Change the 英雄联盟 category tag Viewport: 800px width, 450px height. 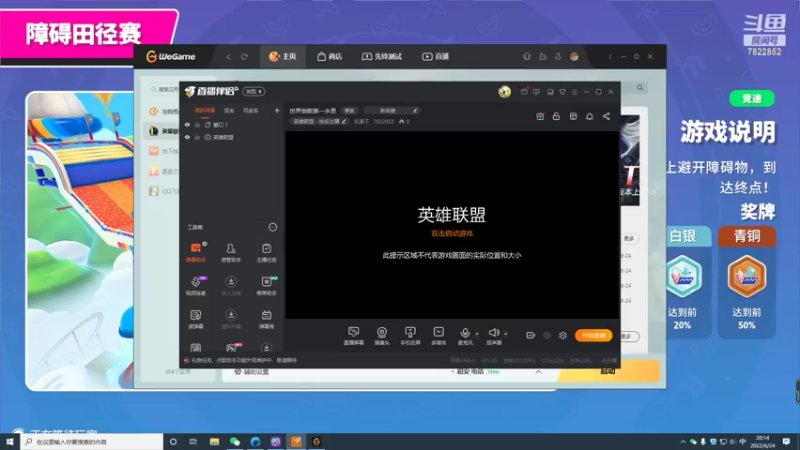320,121
